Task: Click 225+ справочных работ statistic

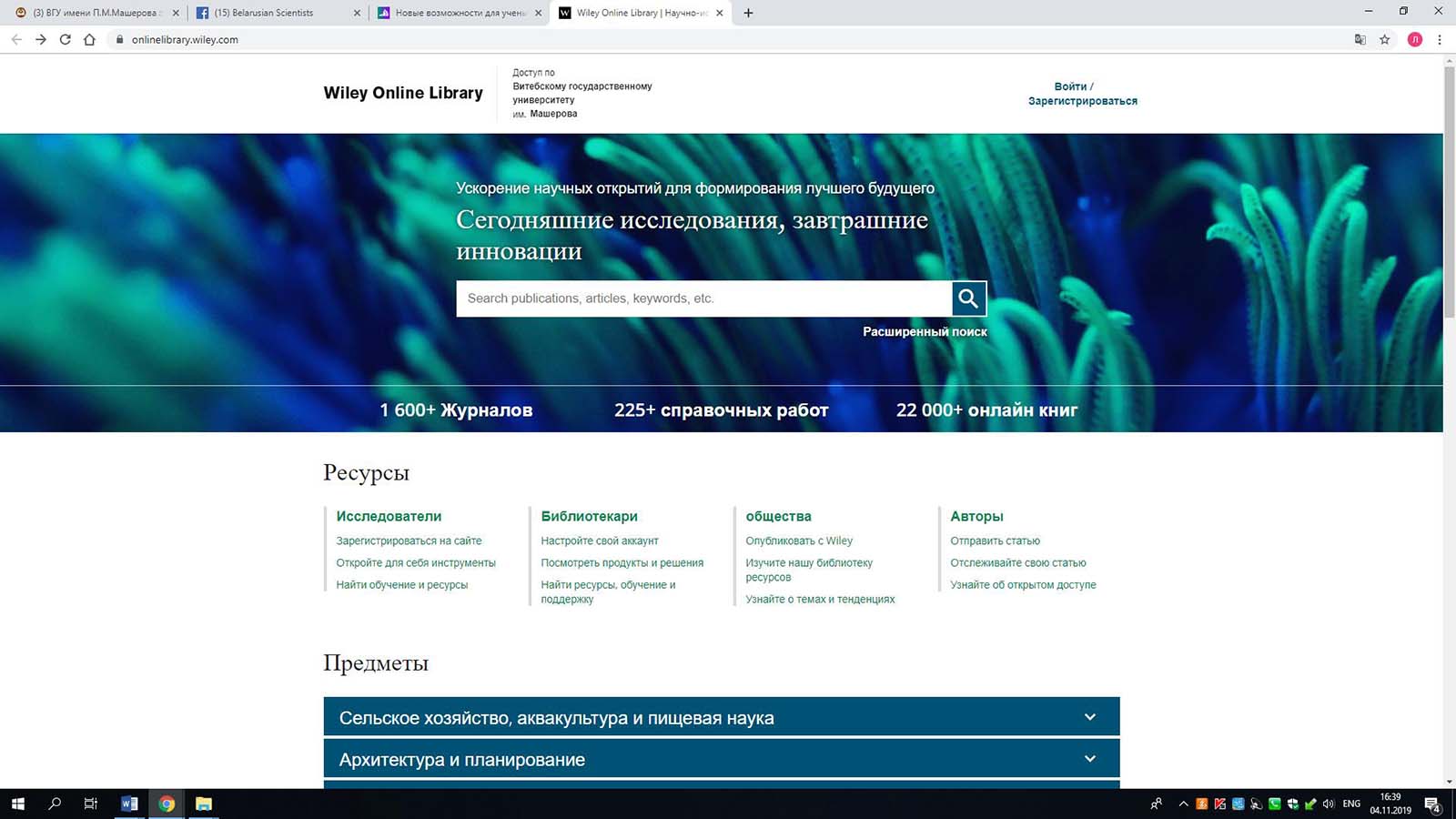Action: click(721, 410)
